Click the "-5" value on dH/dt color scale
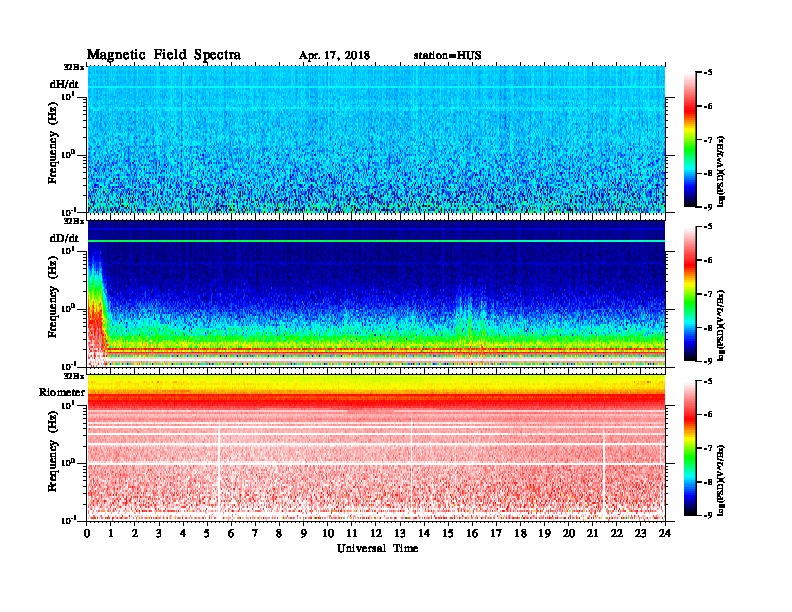 pos(708,73)
